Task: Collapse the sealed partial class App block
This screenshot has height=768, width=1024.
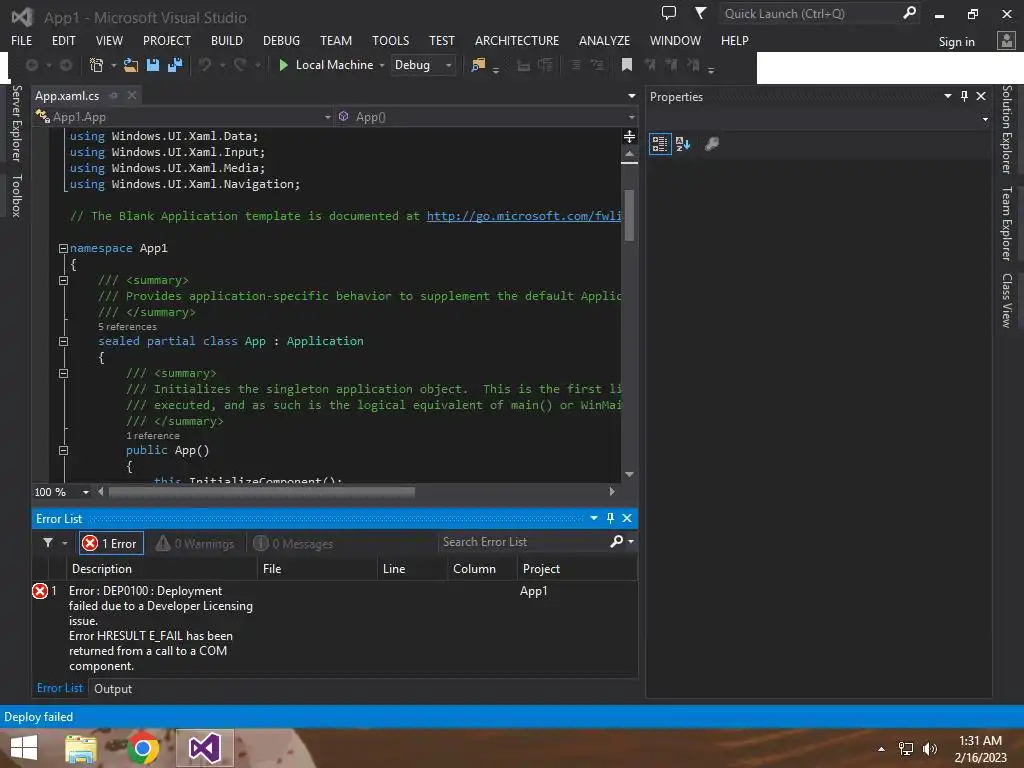Action: [x=63, y=341]
